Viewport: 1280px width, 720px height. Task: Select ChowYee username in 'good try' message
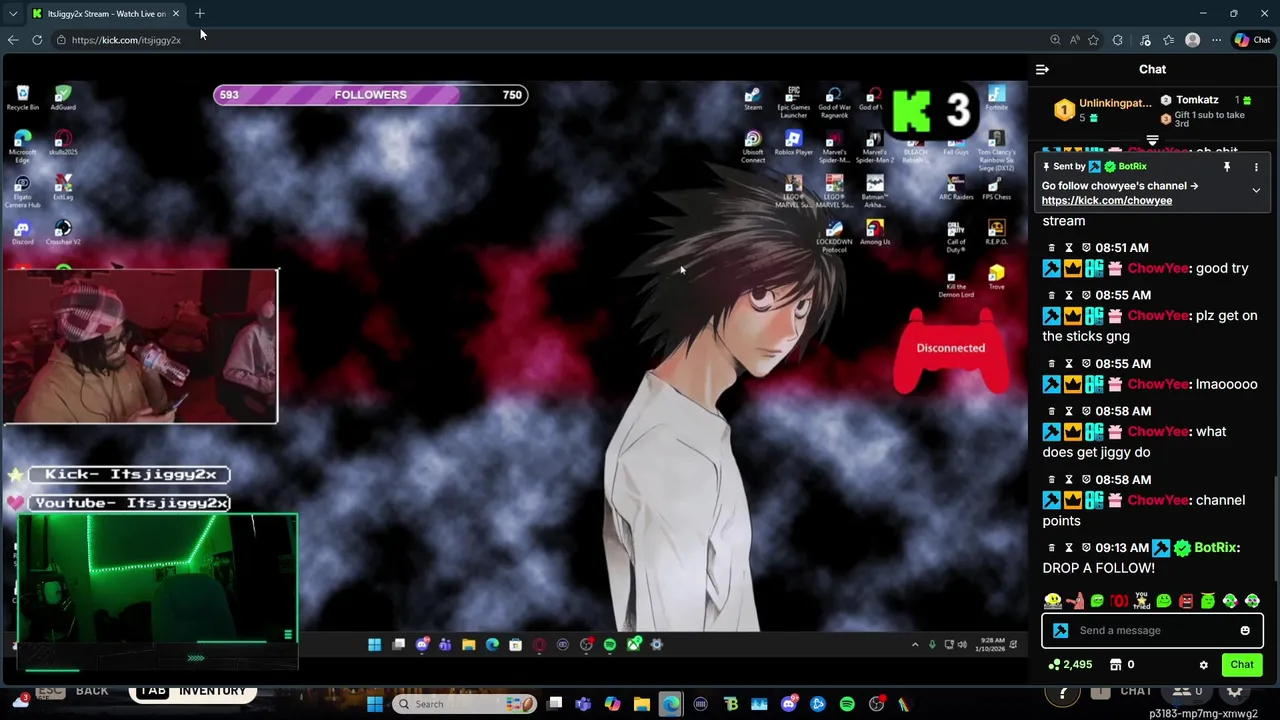(x=1158, y=268)
